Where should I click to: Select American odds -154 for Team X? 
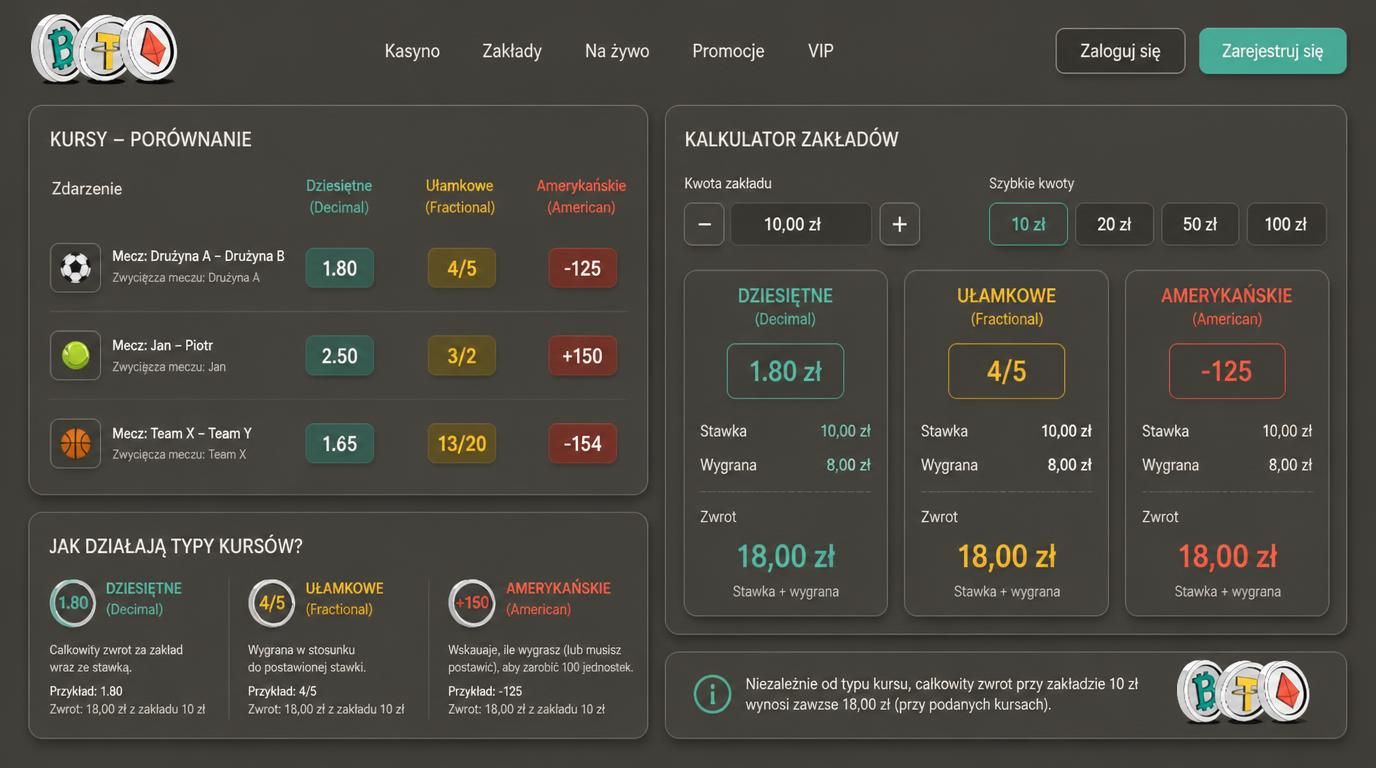point(583,443)
